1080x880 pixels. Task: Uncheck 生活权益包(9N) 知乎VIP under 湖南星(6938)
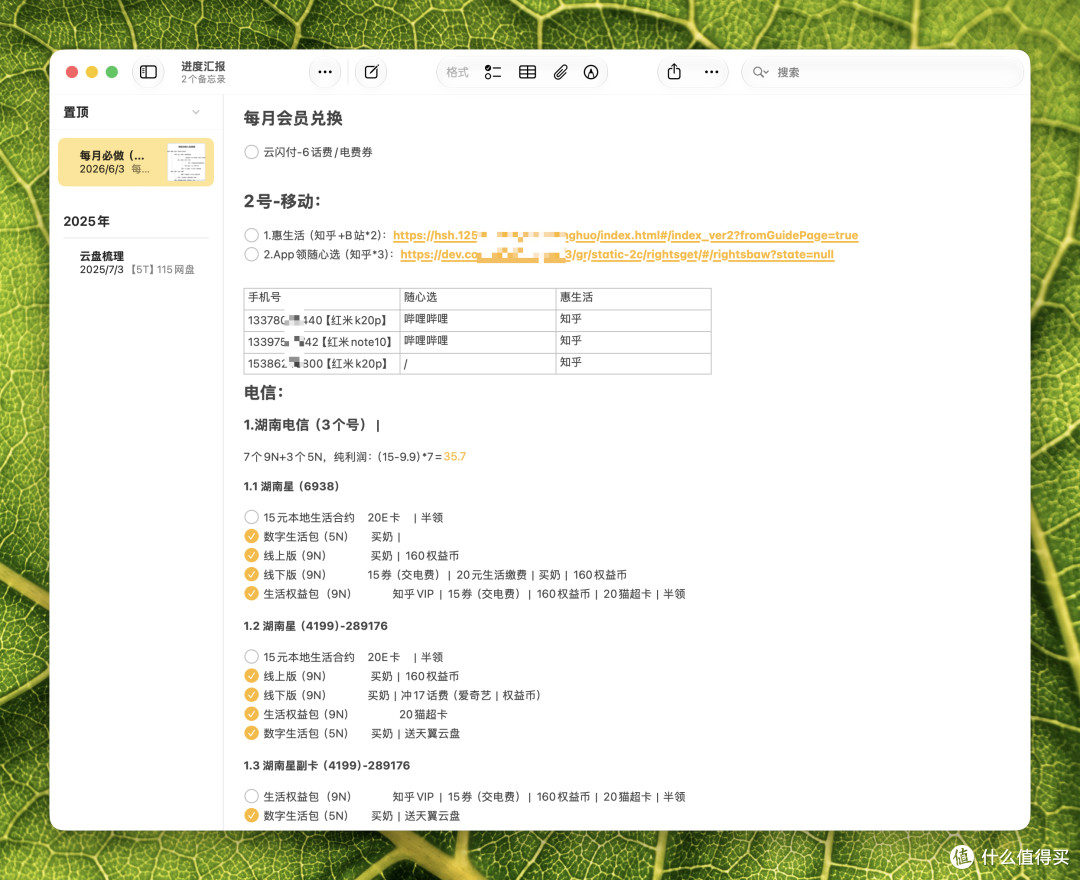[x=251, y=594]
